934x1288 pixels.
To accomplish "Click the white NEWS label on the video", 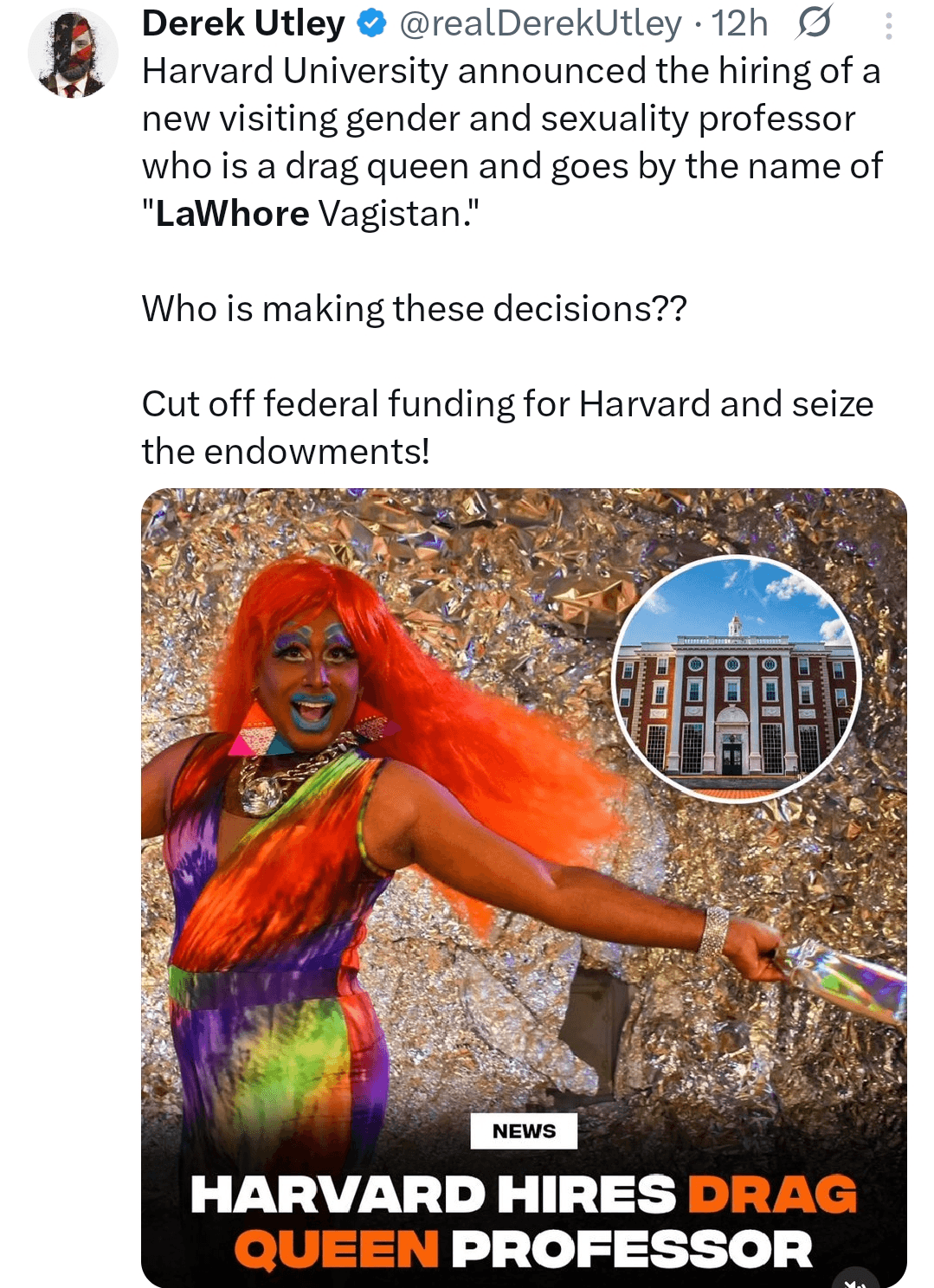I will (524, 1130).
